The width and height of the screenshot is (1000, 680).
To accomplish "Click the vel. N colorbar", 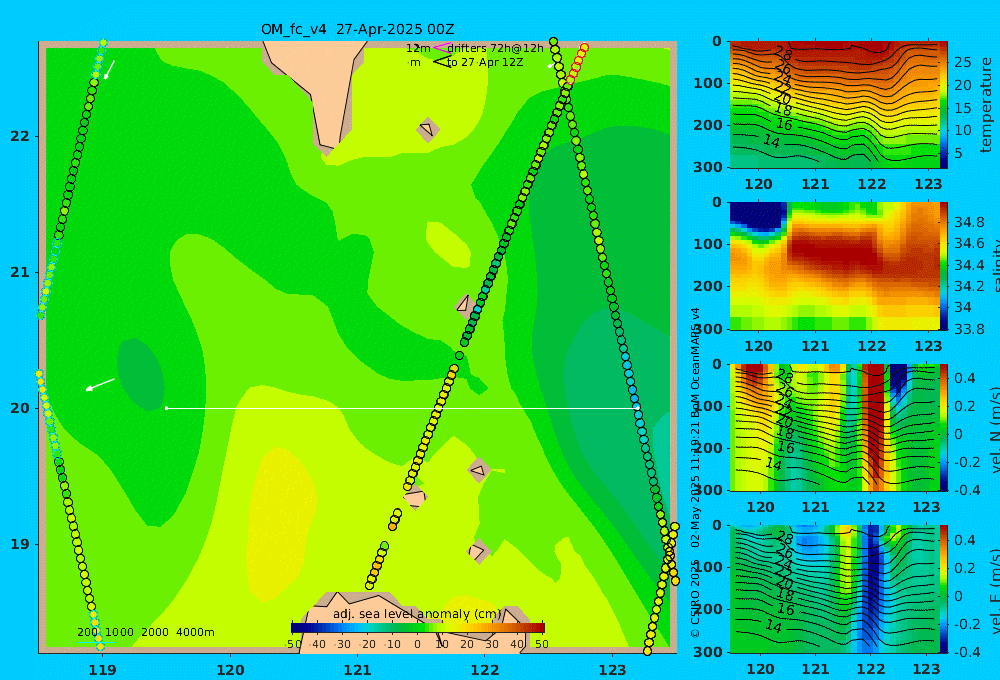I will pyautogui.click(x=943, y=427).
